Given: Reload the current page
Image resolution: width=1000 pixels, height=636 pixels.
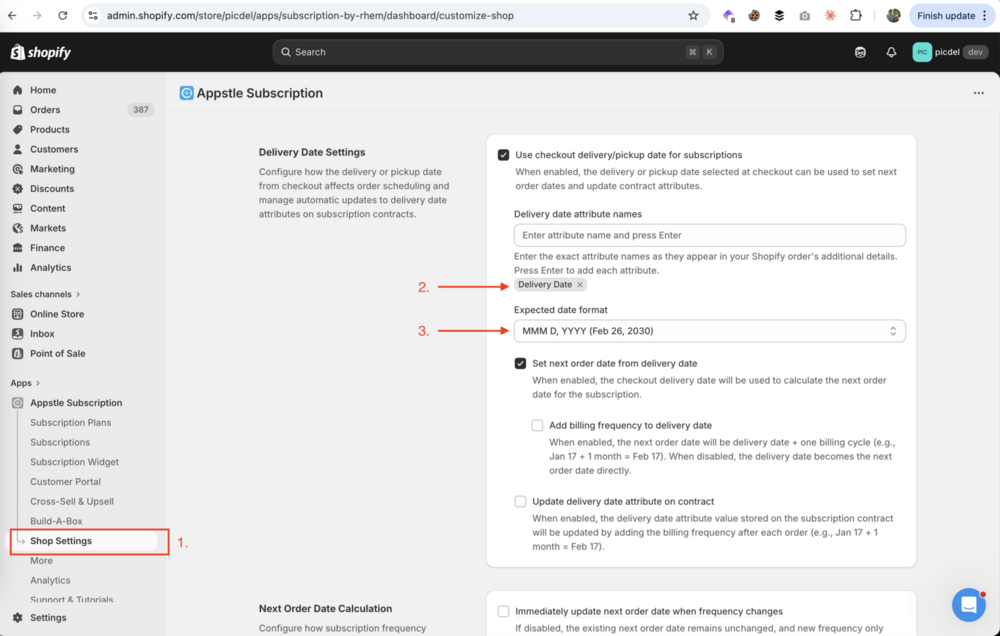Looking at the screenshot, I should pyautogui.click(x=62, y=15).
